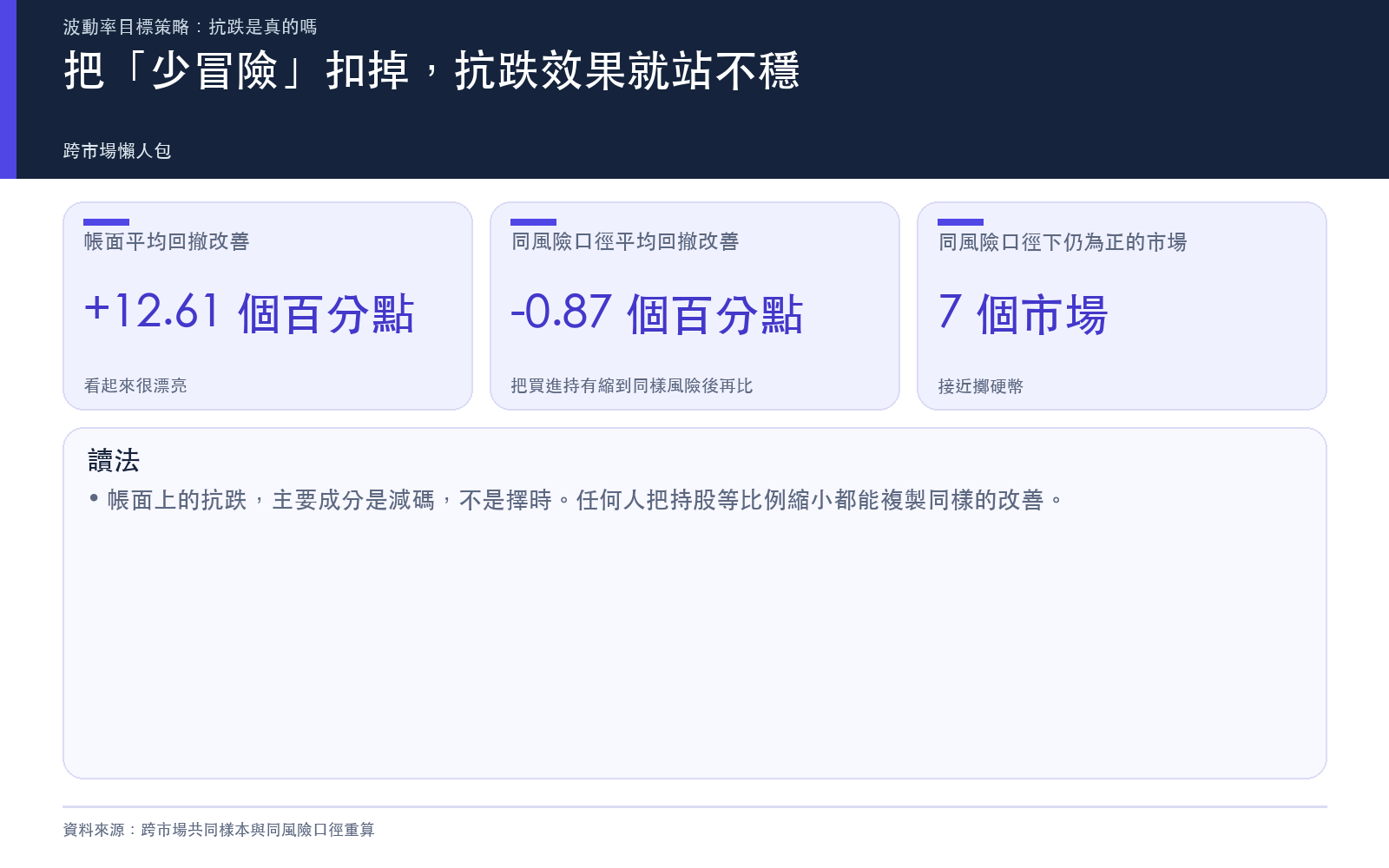
Task: Click the source line 資料來源:跨市場共同樣本與同風險口徑重算
Action: pyautogui.click(x=219, y=830)
